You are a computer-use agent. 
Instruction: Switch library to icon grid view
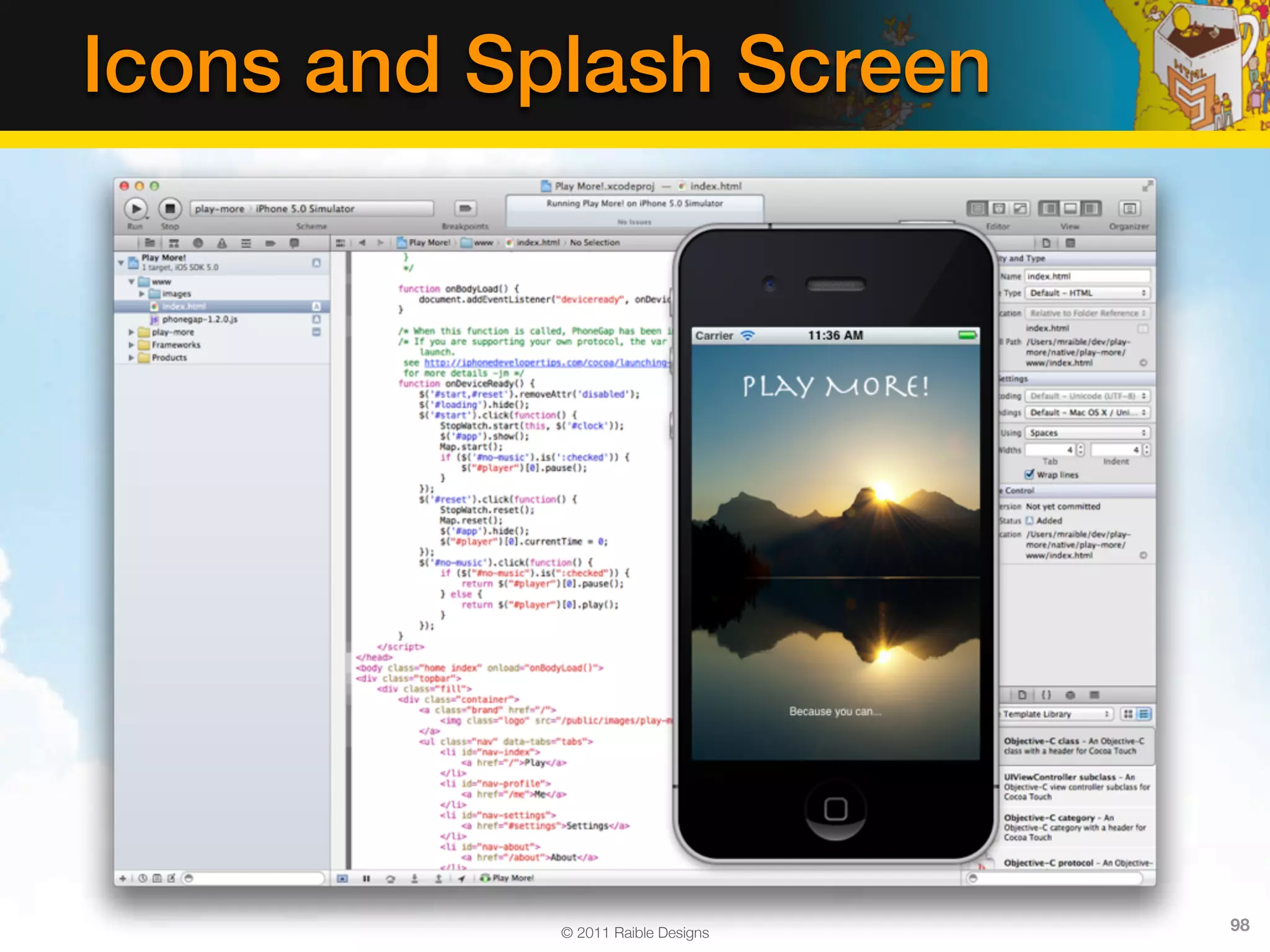click(x=1128, y=714)
